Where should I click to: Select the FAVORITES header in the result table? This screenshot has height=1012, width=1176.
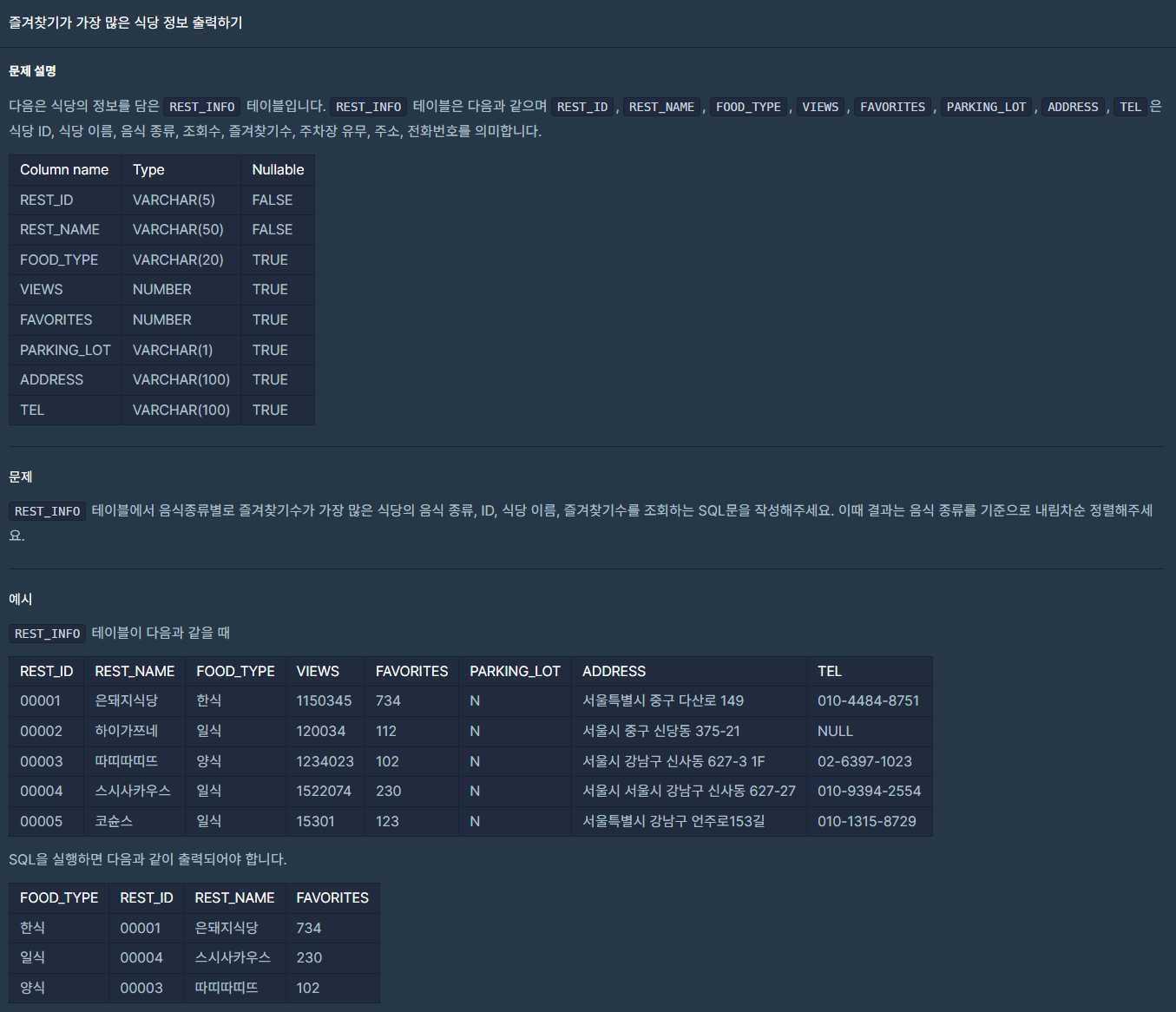[332, 898]
